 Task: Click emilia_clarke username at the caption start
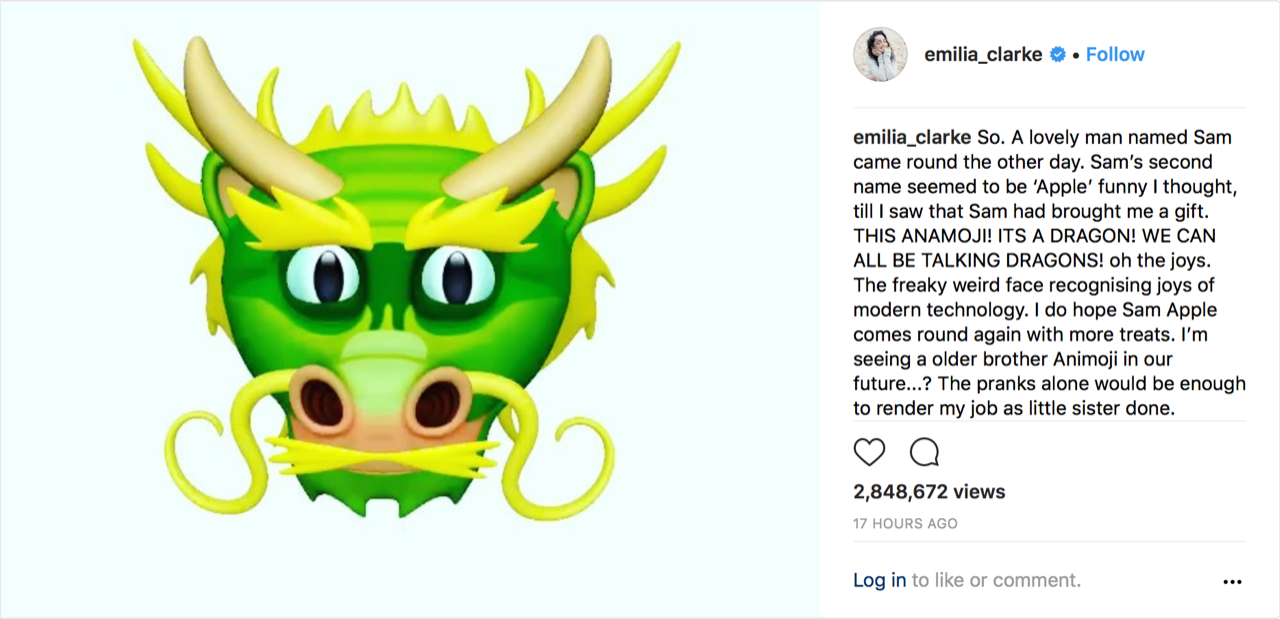(912, 137)
